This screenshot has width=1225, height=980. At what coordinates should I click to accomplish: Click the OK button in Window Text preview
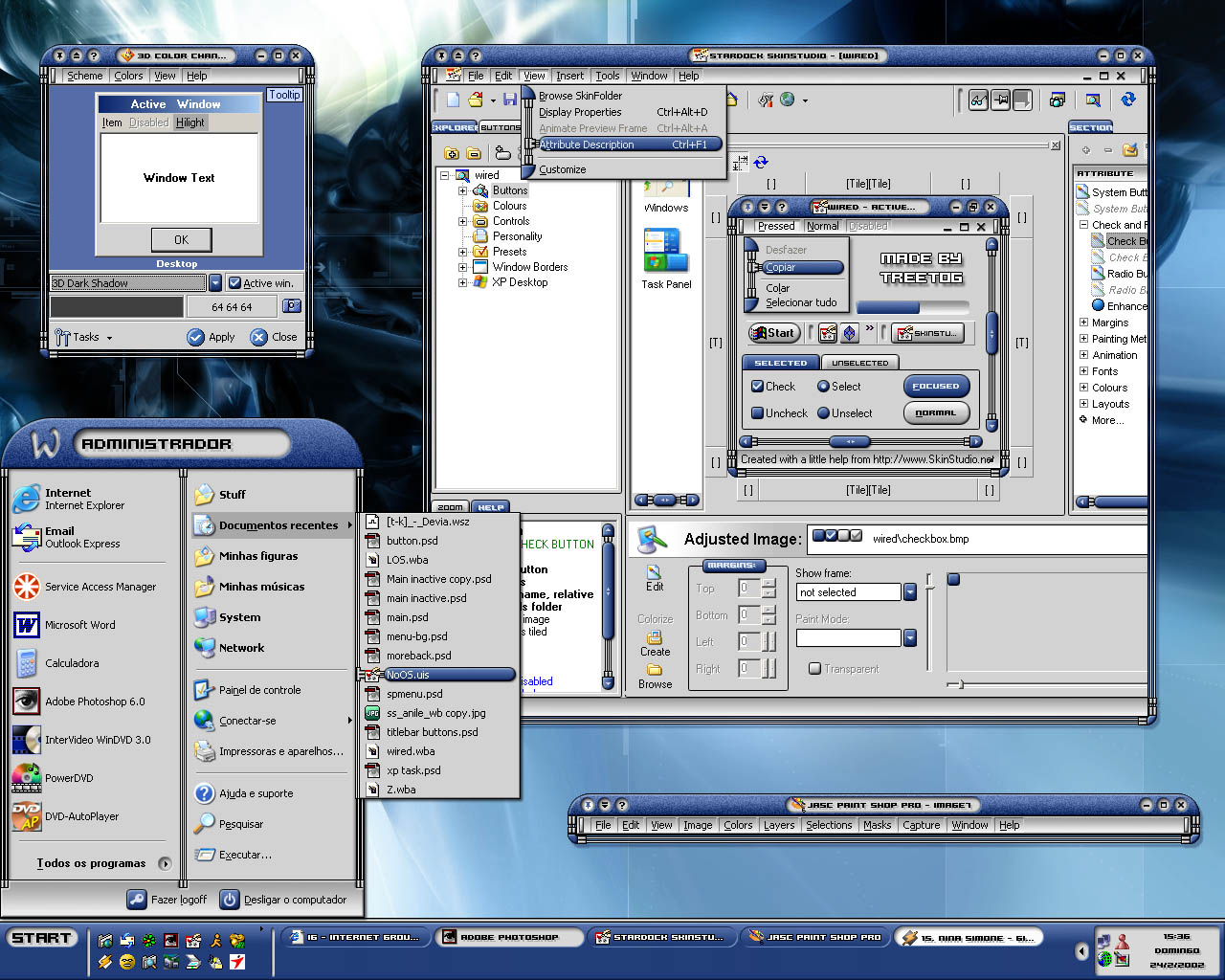181,239
